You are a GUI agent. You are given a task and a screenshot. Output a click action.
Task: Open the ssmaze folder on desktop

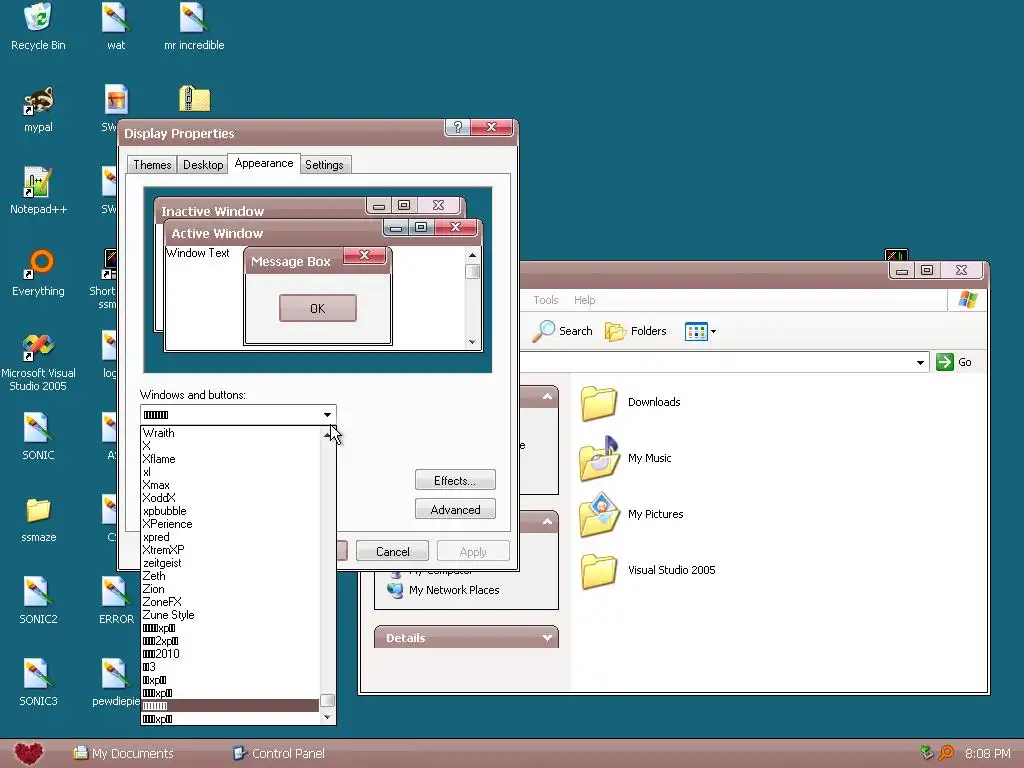coord(38,519)
